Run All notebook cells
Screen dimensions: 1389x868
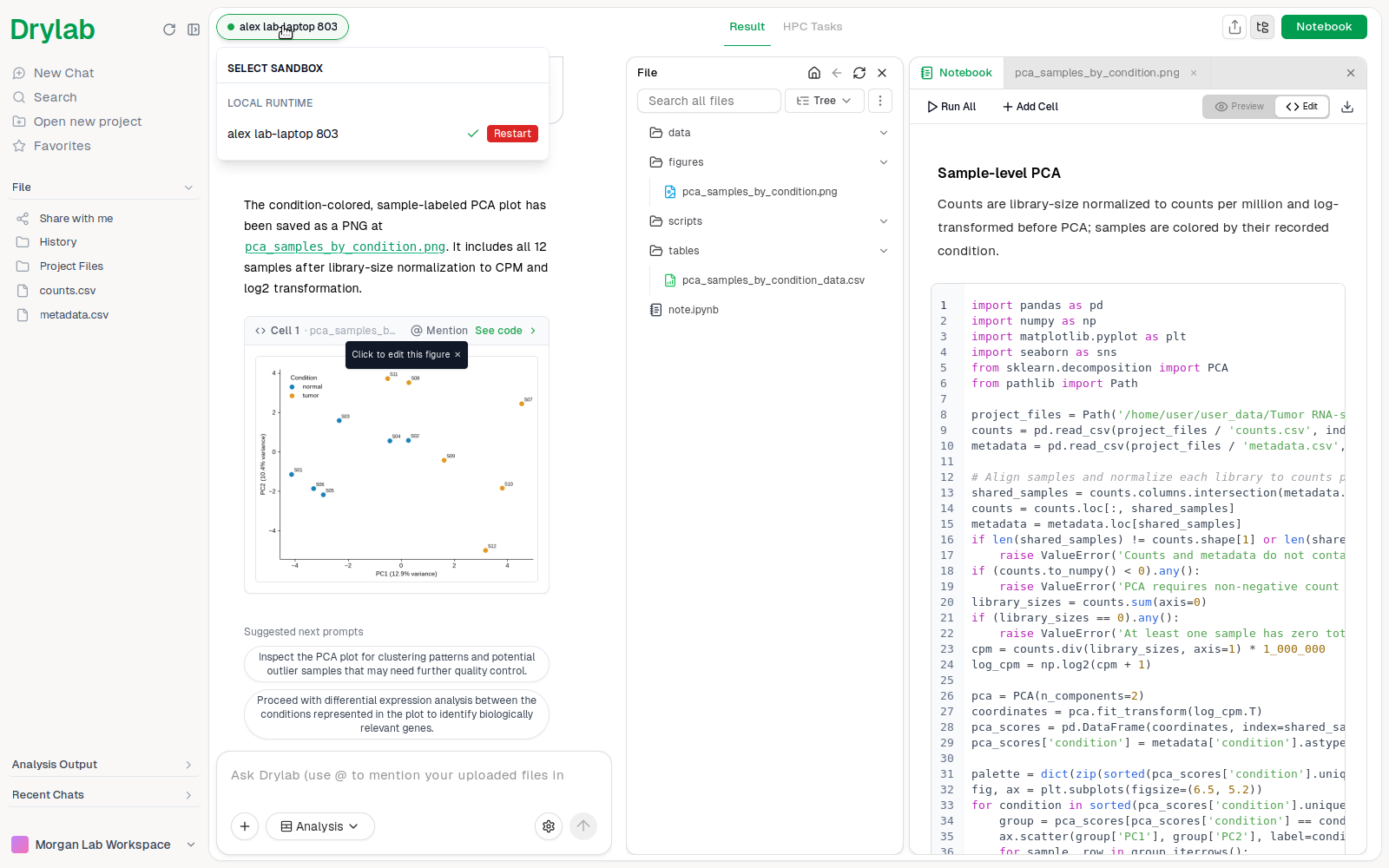[951, 107]
